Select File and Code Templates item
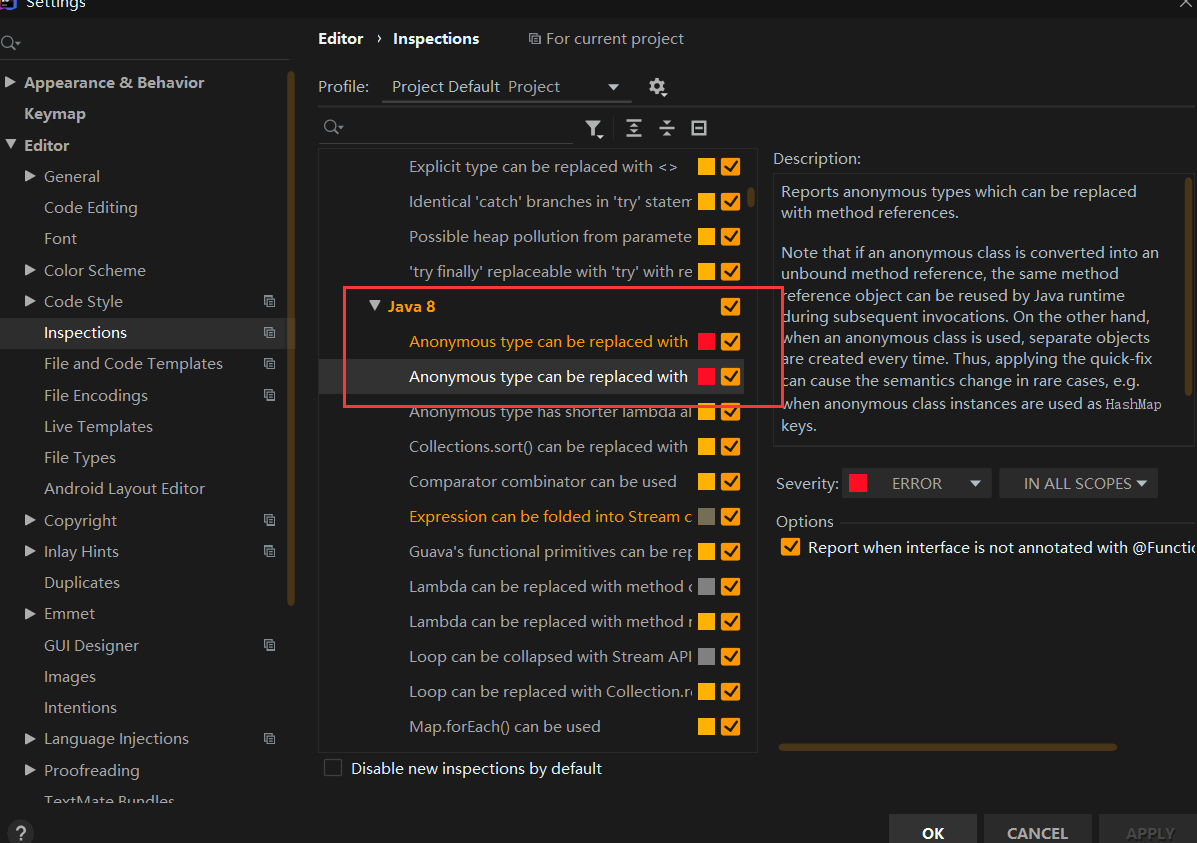This screenshot has height=843, width=1197. coord(133,364)
